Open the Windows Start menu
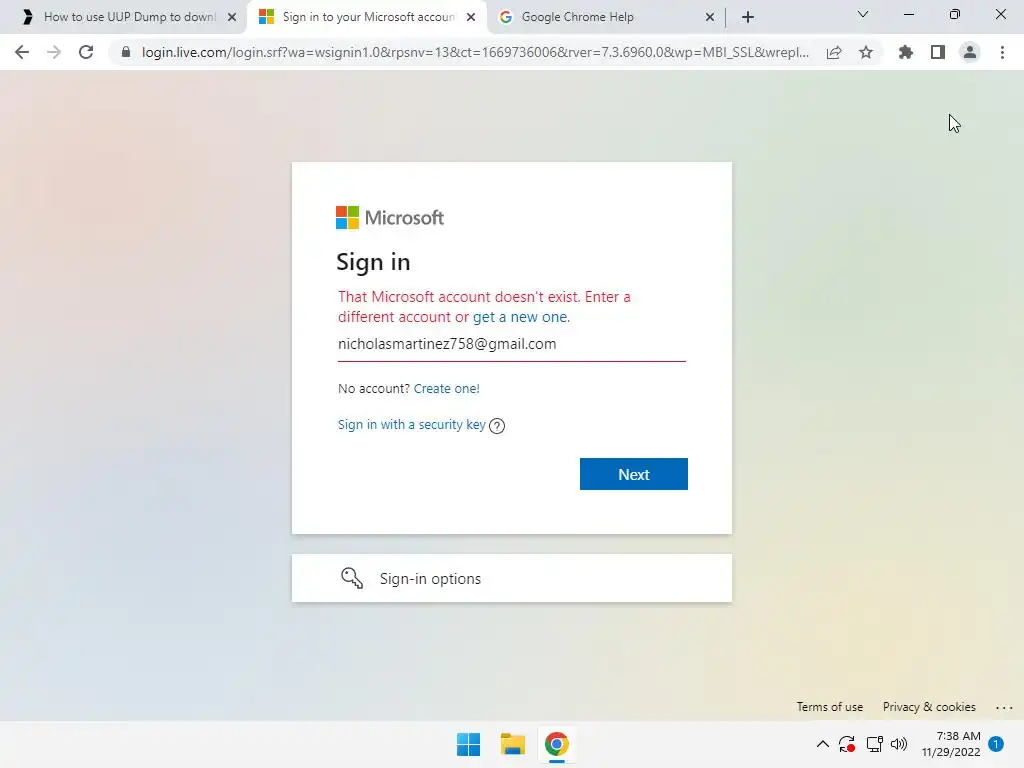Image resolution: width=1024 pixels, height=768 pixels. pos(468,744)
